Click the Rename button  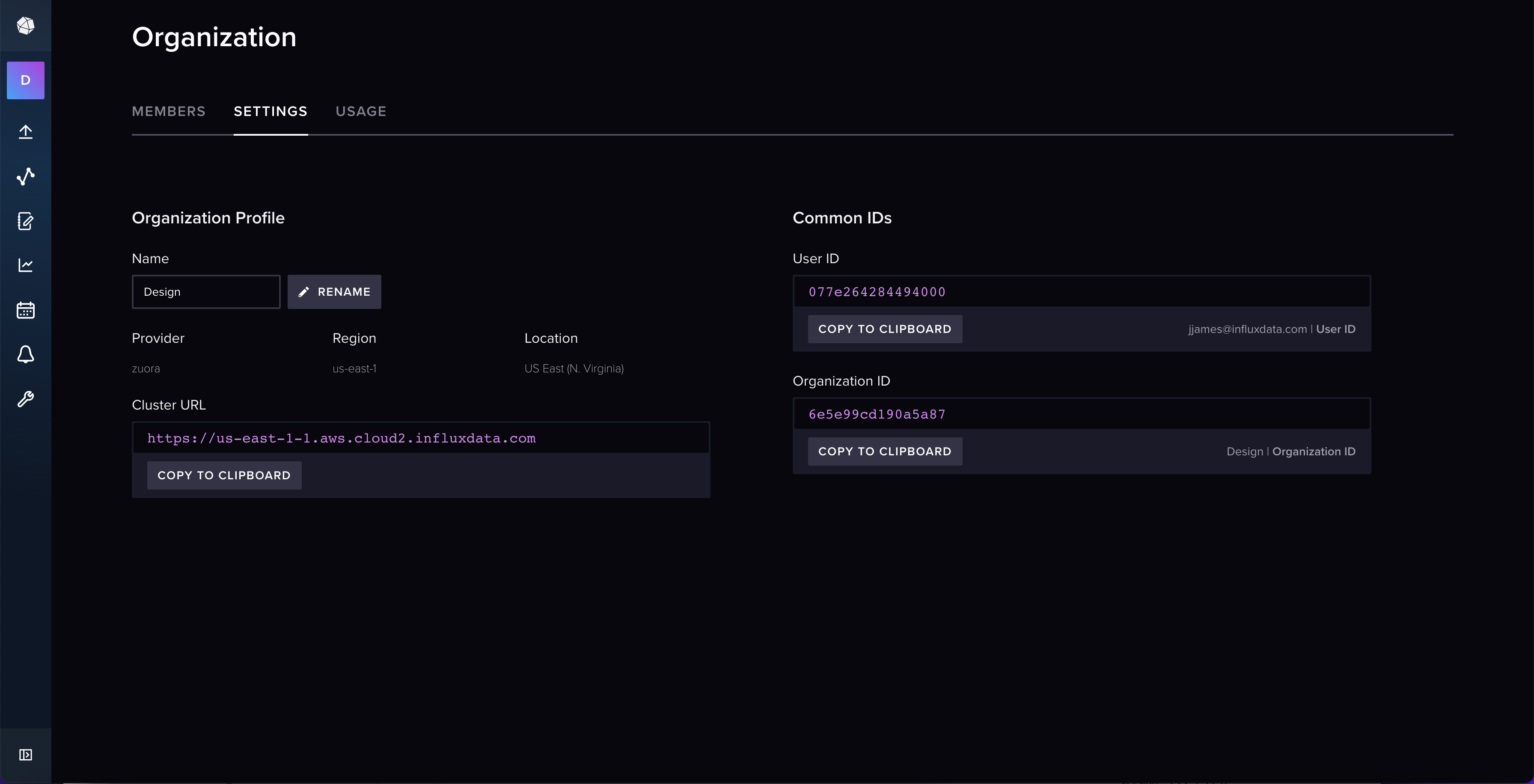click(334, 292)
